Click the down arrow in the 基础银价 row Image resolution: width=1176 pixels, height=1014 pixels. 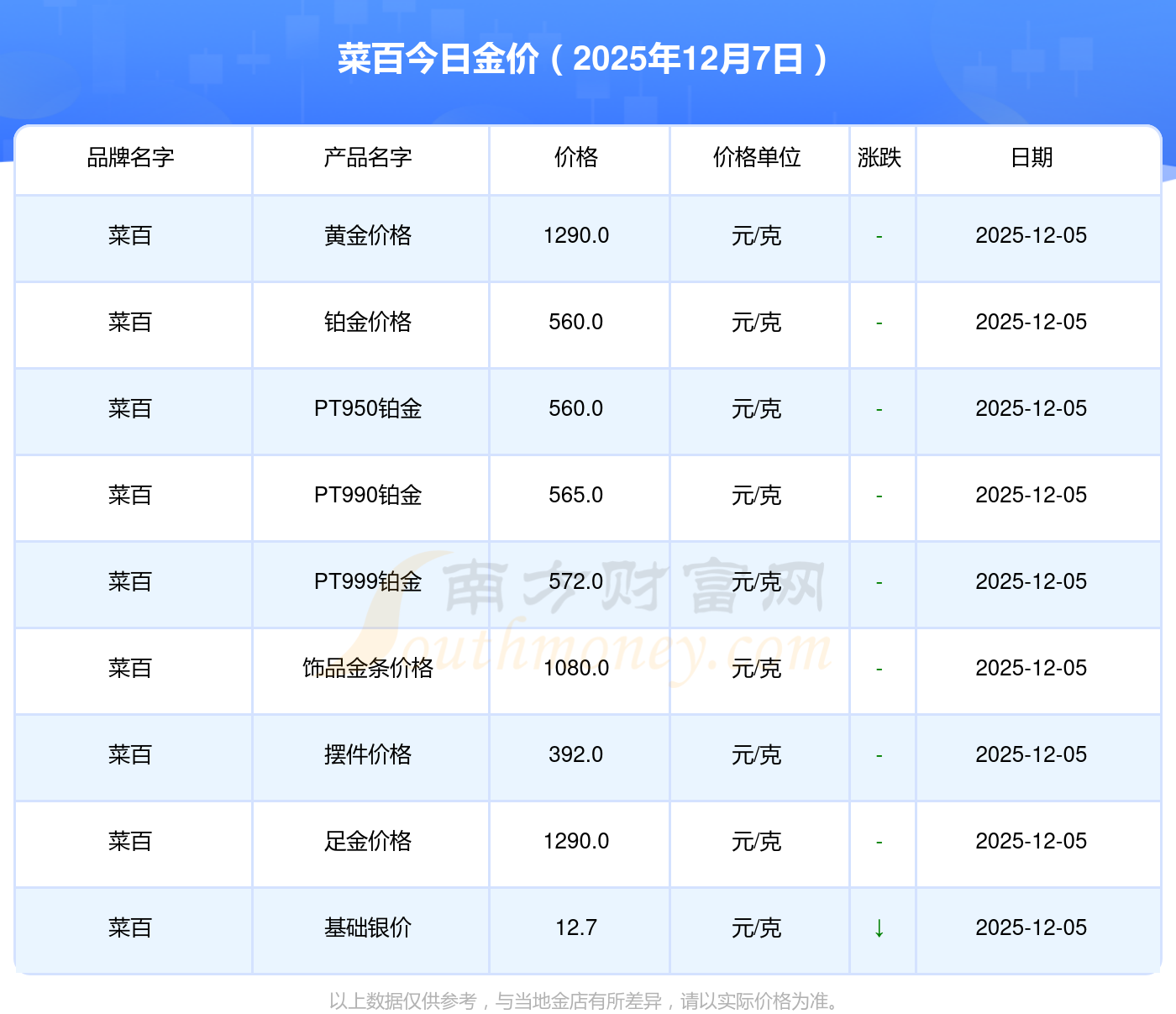(x=879, y=927)
